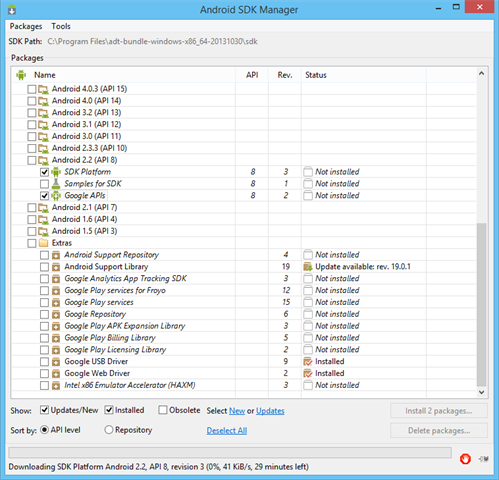Image resolution: width=499 pixels, height=480 pixels.
Task: Click the Samples for SDK flask icon
Action: click(56, 184)
